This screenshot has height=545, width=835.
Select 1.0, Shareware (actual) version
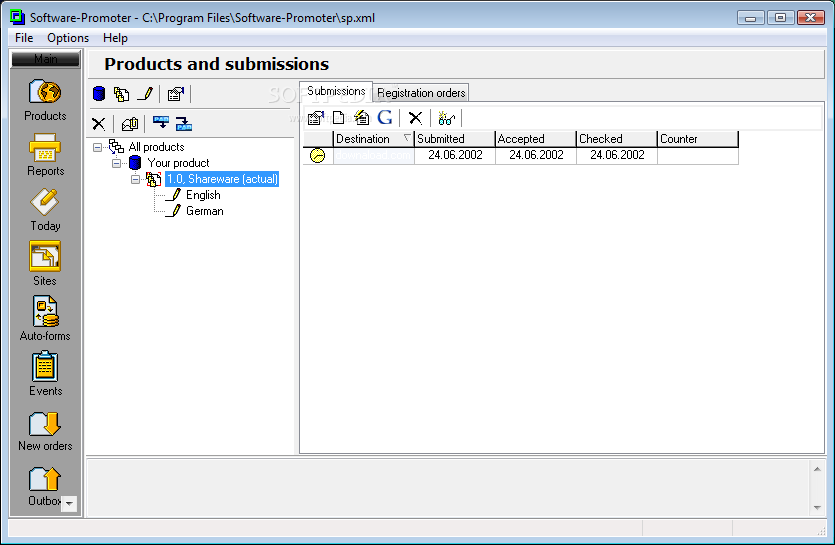(x=222, y=179)
